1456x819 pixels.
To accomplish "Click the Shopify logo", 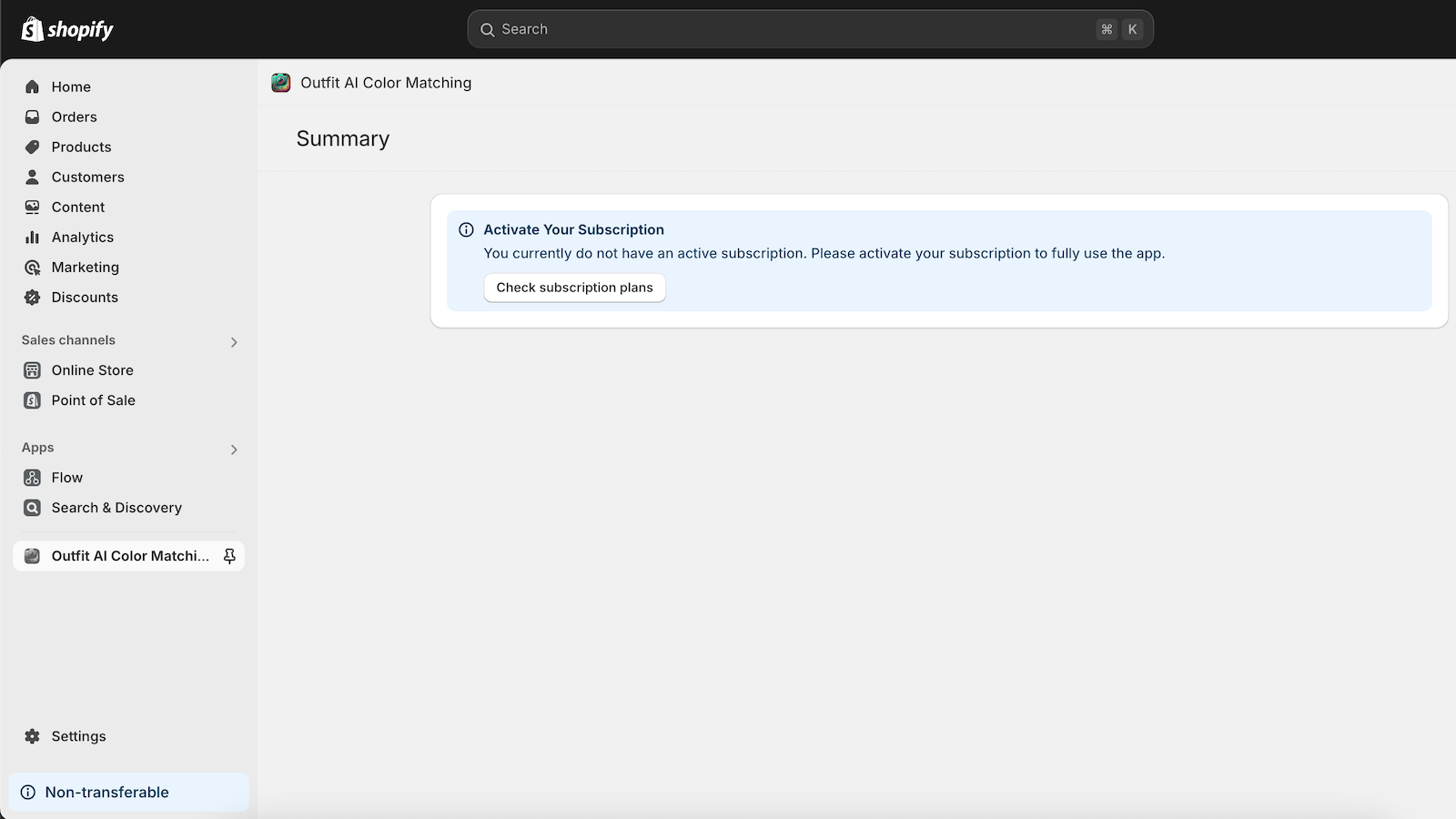I will click(64, 28).
